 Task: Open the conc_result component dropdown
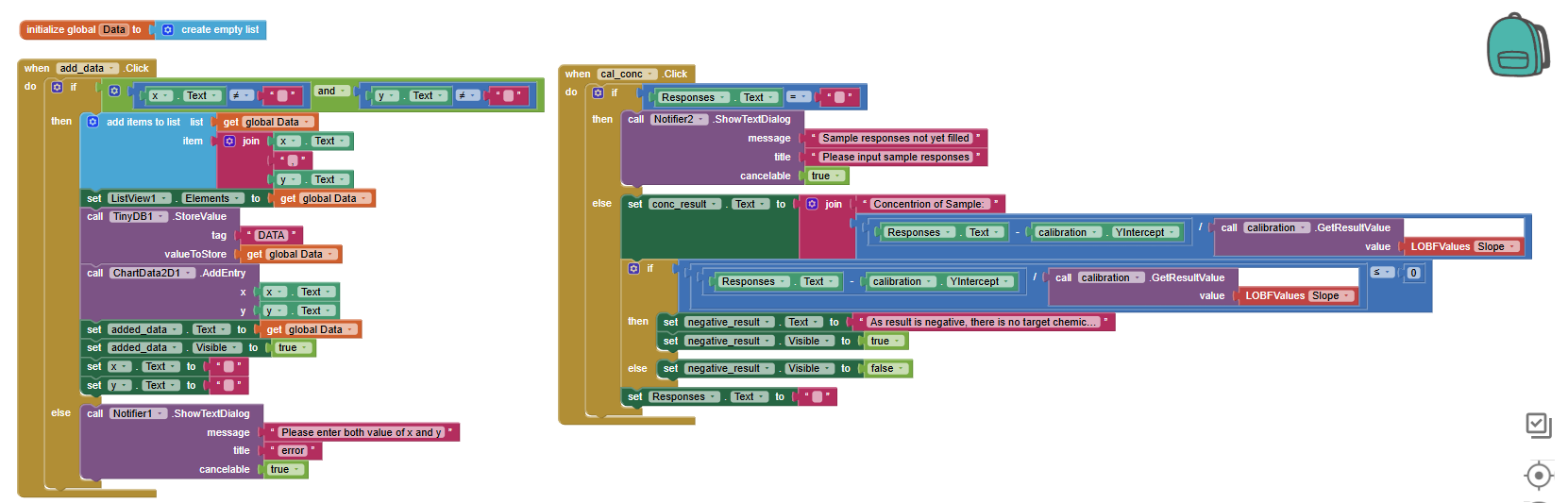pos(685,204)
